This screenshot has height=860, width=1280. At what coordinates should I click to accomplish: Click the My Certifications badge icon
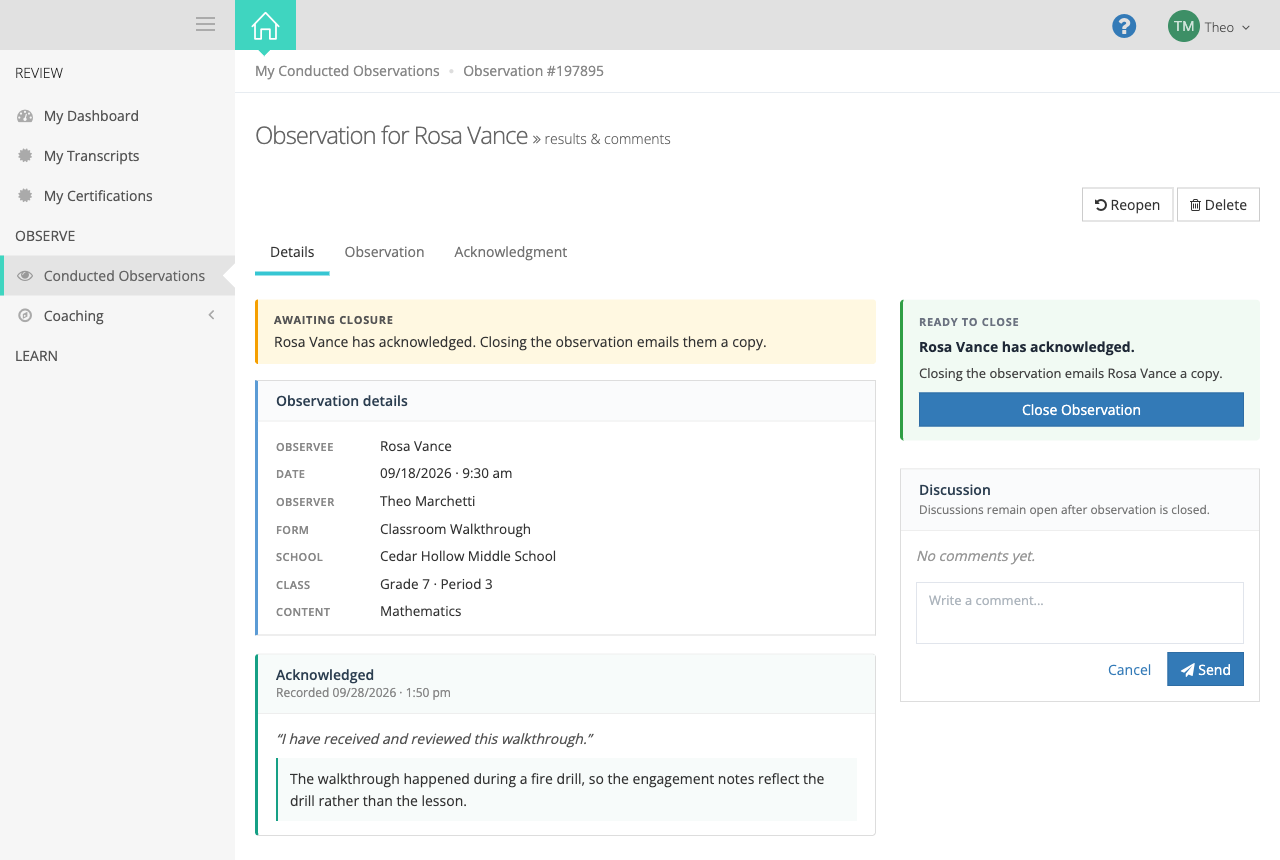(x=25, y=196)
